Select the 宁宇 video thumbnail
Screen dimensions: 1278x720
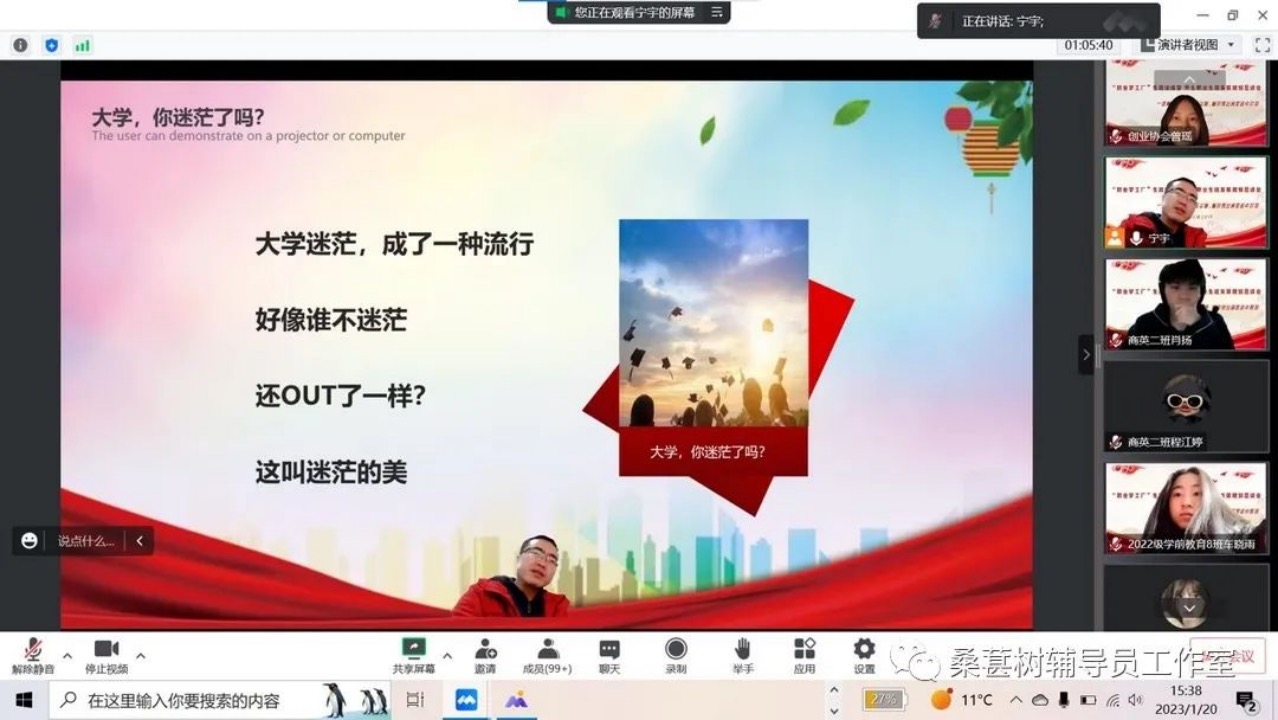coord(1187,203)
